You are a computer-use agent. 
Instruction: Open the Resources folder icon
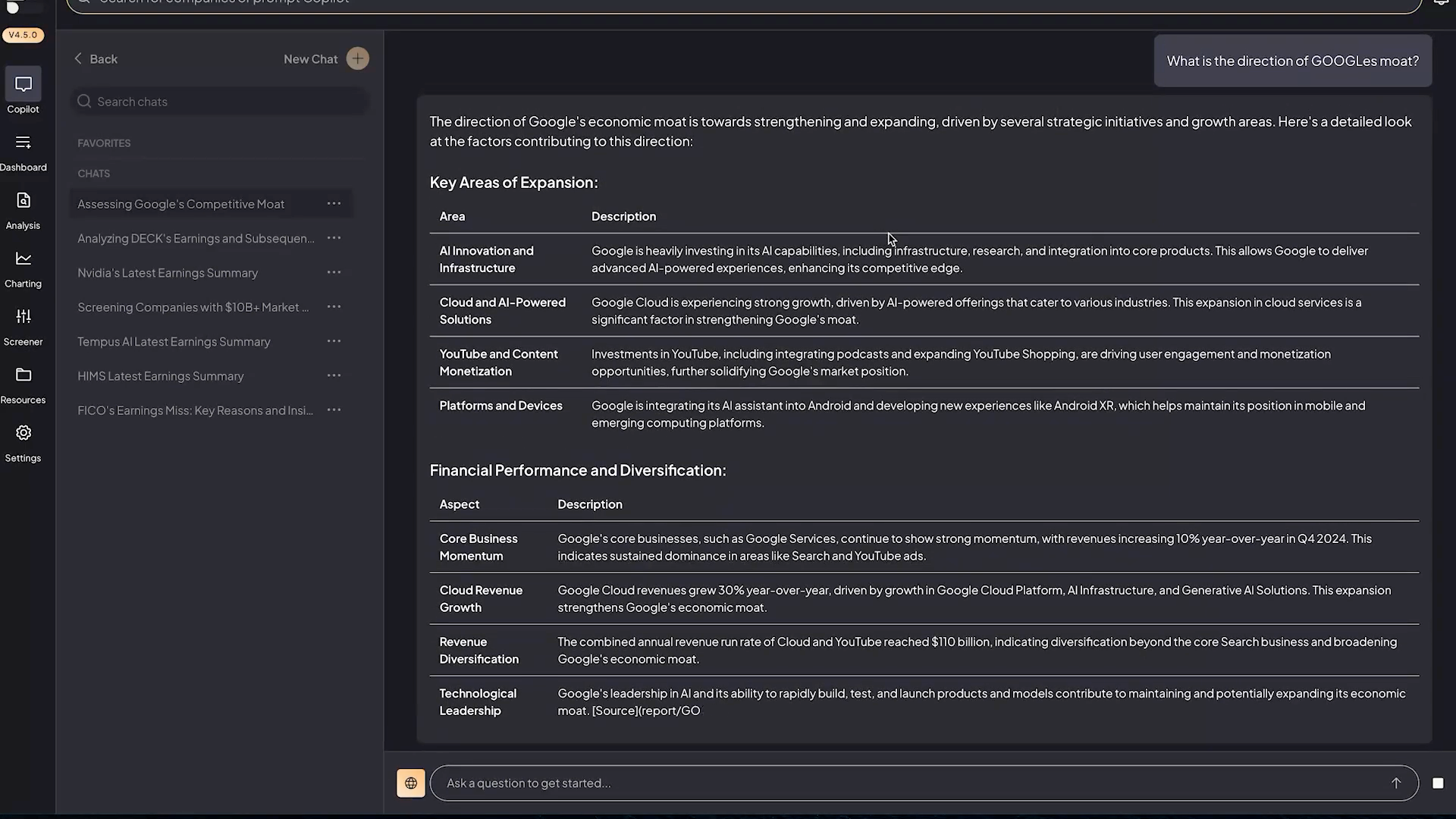[23, 375]
